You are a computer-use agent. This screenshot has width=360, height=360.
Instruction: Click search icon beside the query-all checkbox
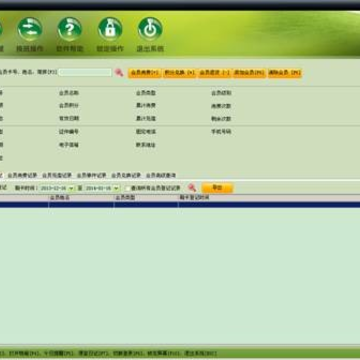(x=192, y=188)
